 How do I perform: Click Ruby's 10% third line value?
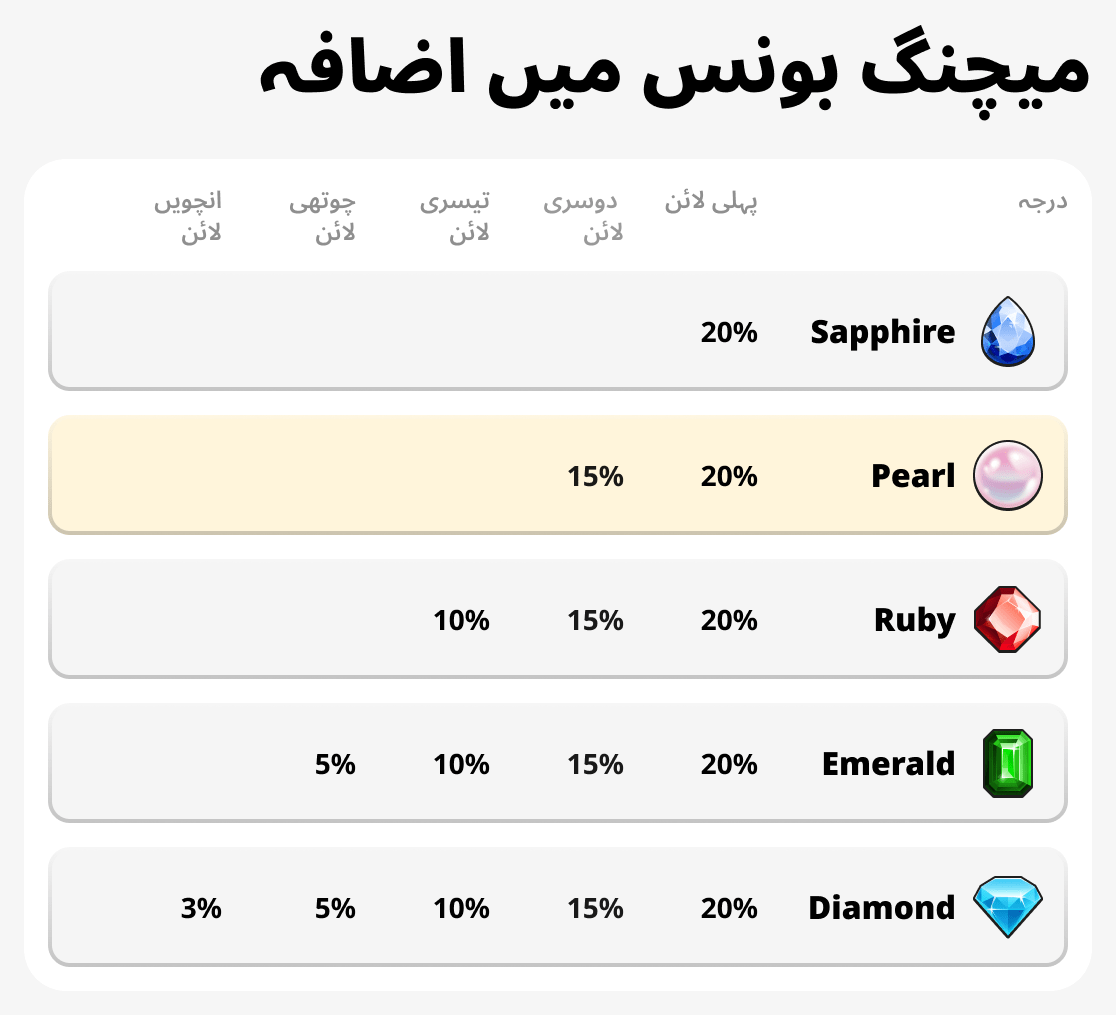point(461,620)
